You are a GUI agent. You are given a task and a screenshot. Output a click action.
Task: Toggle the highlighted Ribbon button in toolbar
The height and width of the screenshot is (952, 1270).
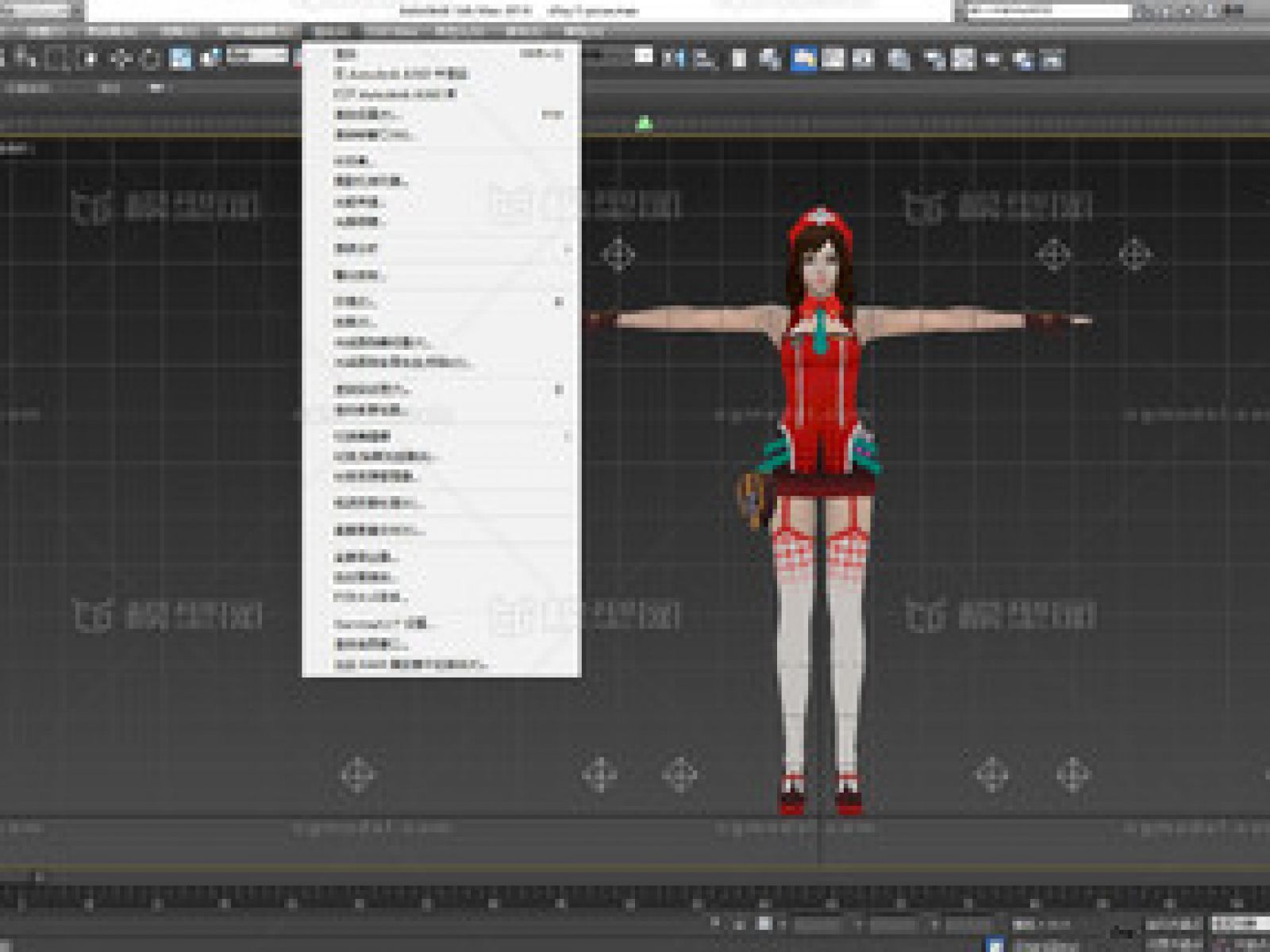pos(803,59)
